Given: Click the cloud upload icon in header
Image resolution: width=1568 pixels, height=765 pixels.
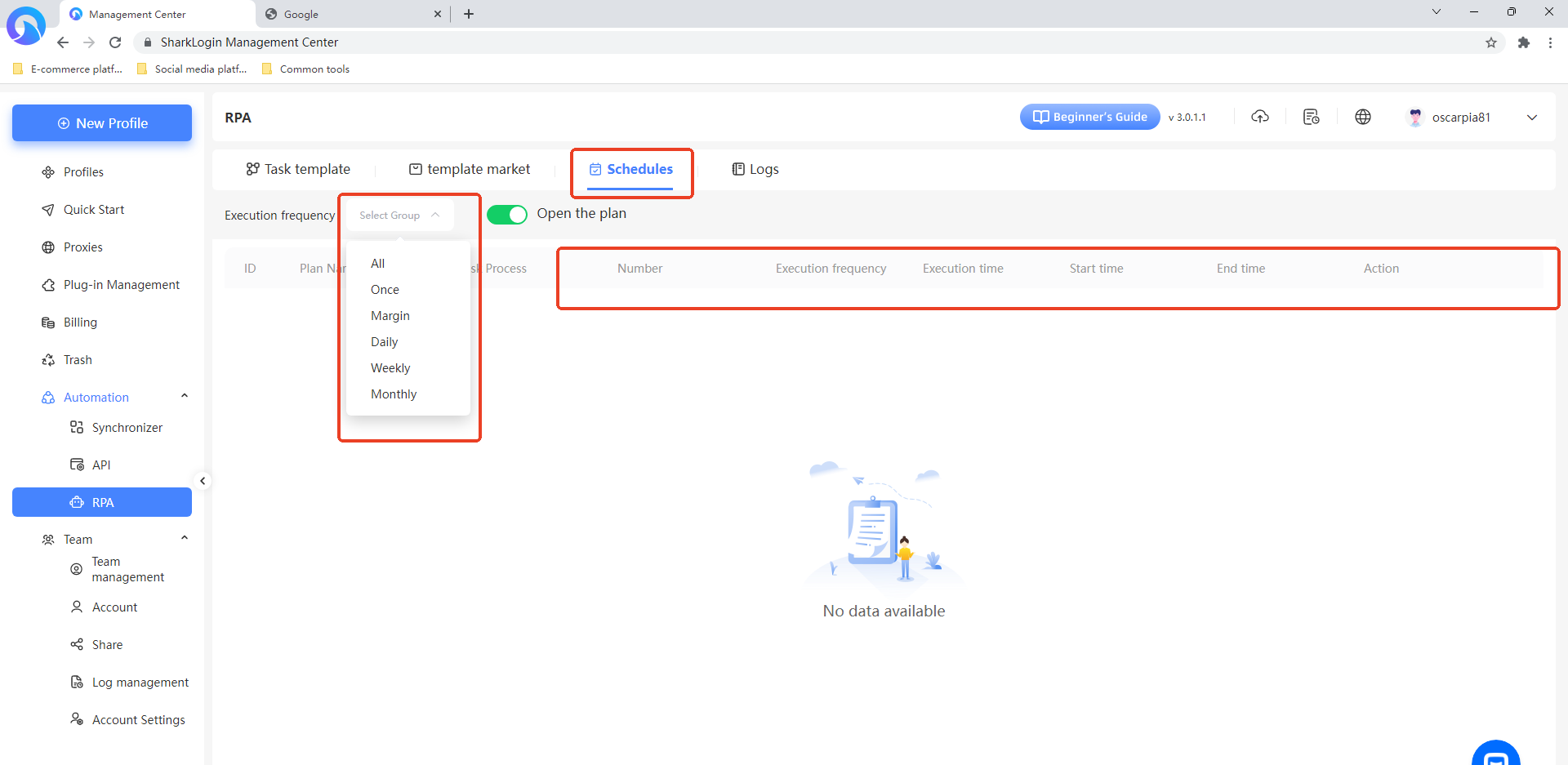Looking at the screenshot, I should (1260, 117).
